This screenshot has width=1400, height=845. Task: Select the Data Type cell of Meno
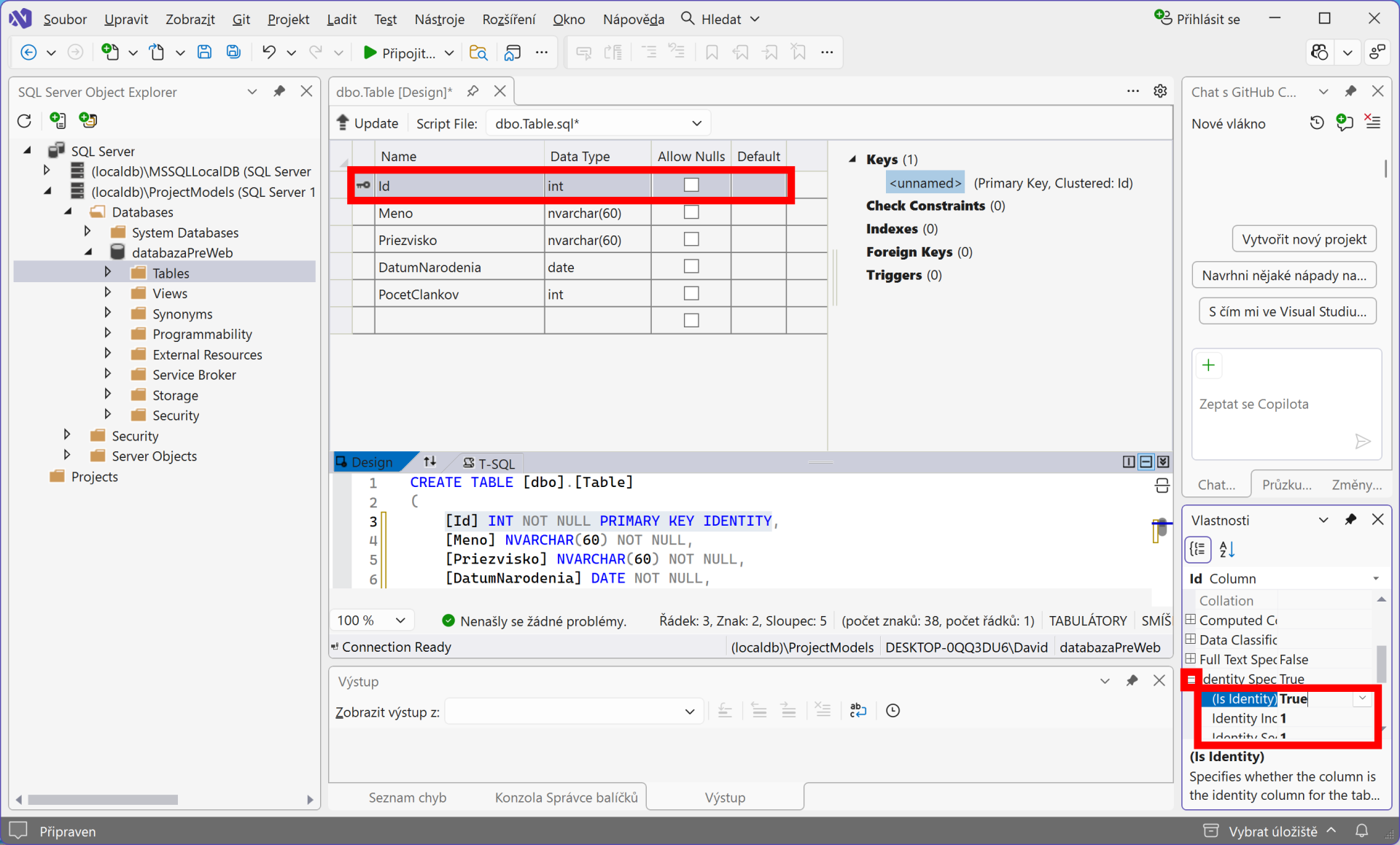(x=597, y=213)
